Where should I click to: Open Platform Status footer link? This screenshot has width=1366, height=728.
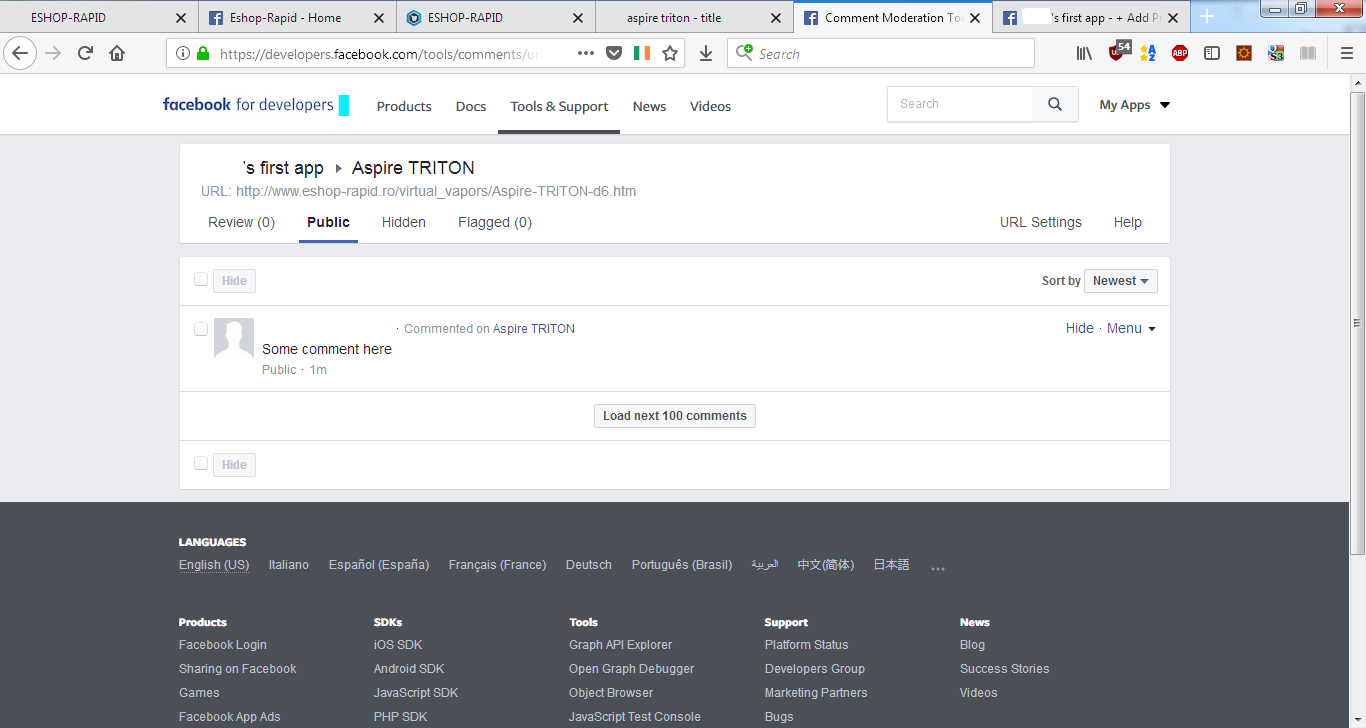pyautogui.click(x=807, y=645)
